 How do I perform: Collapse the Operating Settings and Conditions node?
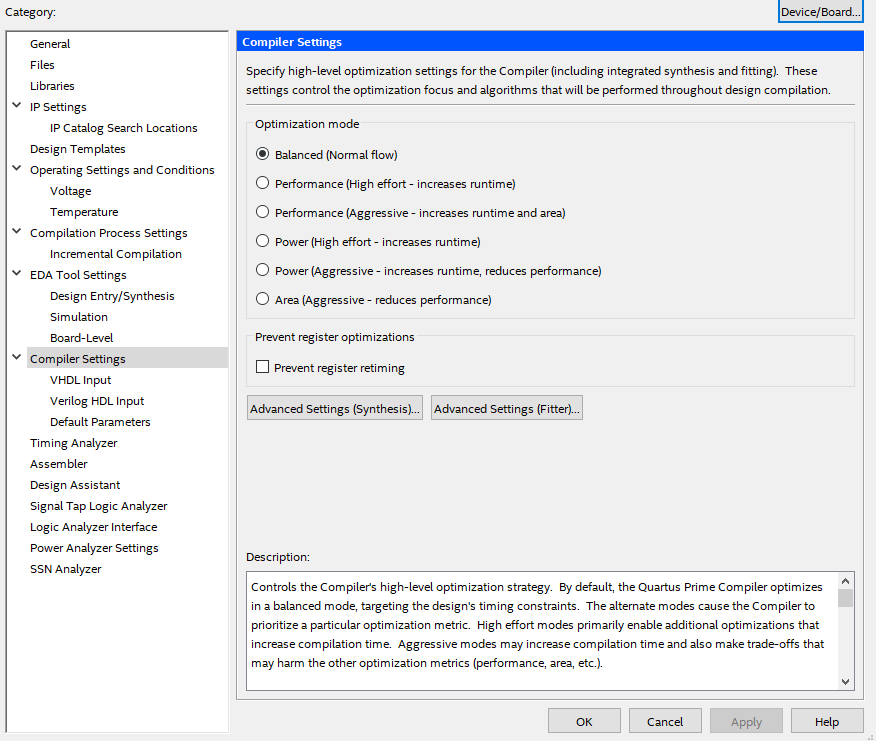(x=17, y=169)
